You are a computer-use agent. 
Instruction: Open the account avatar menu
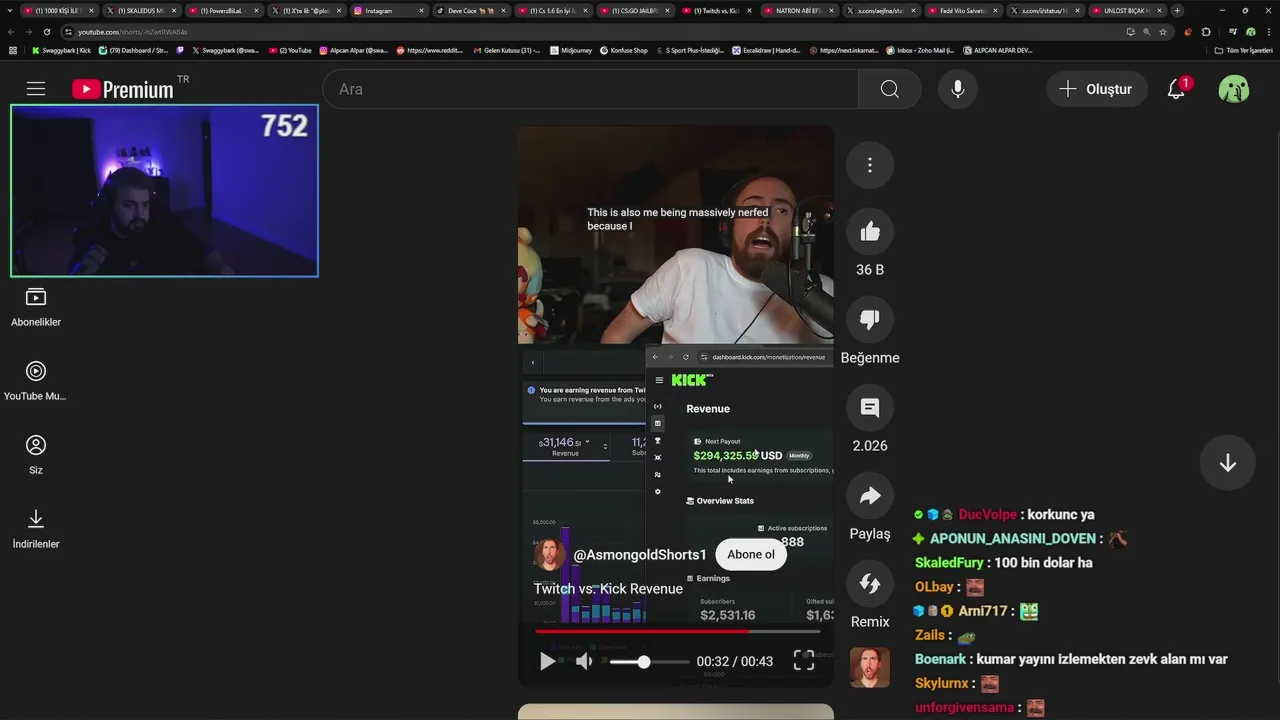click(x=1234, y=89)
